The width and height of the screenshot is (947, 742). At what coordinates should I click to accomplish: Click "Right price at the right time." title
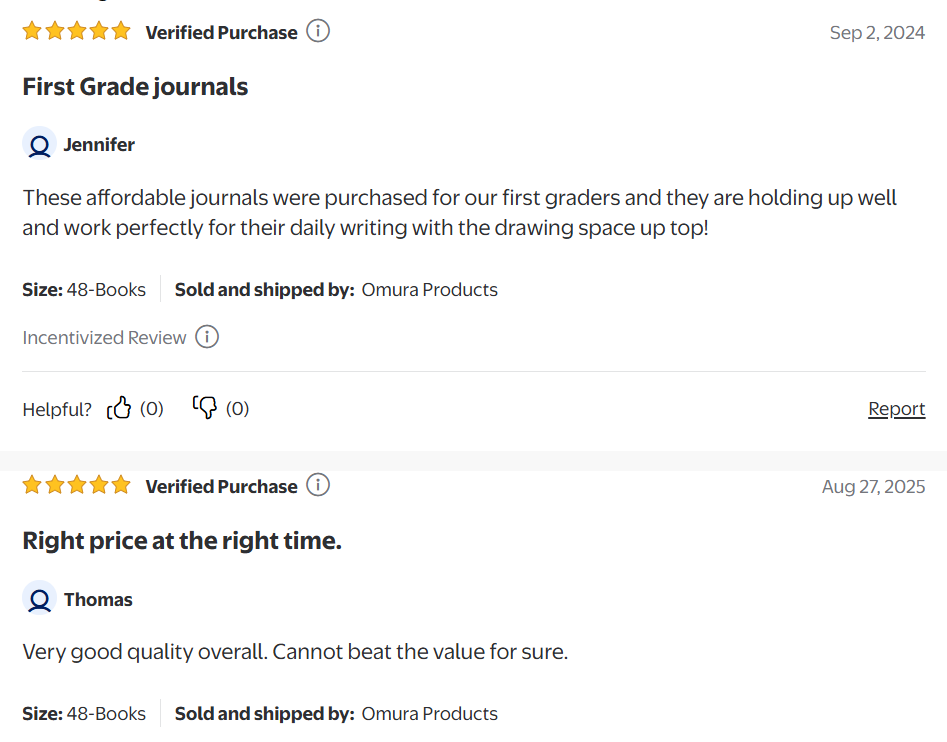182,541
